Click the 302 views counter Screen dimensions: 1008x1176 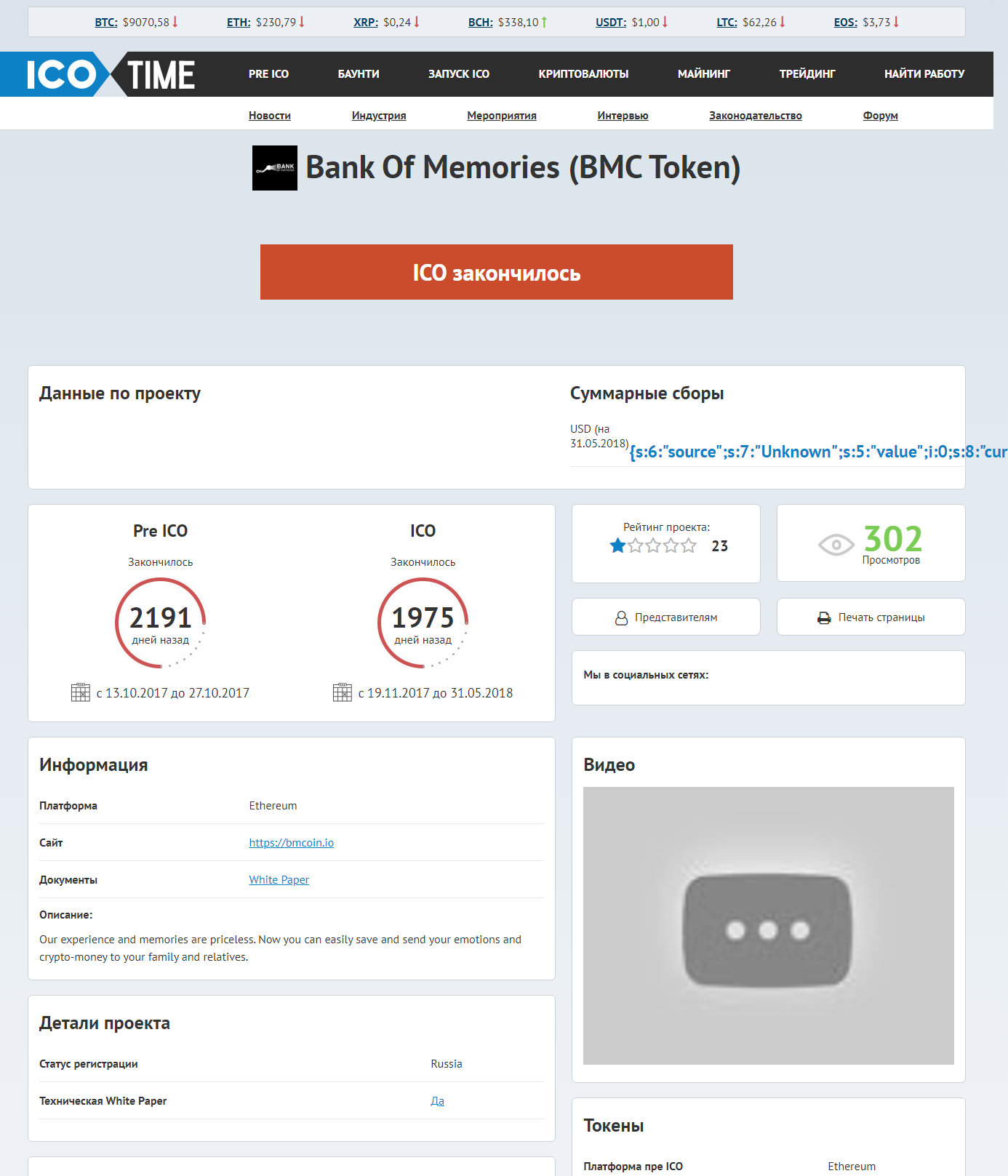[x=893, y=539]
